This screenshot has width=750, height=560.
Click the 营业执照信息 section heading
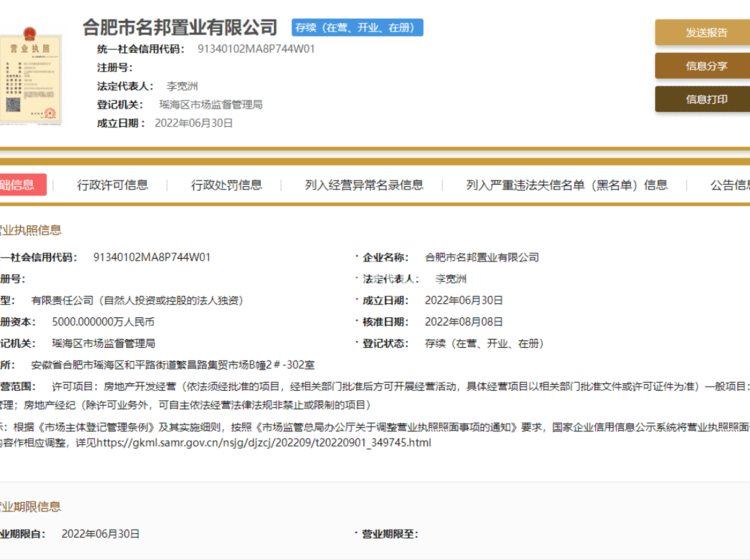point(30,230)
